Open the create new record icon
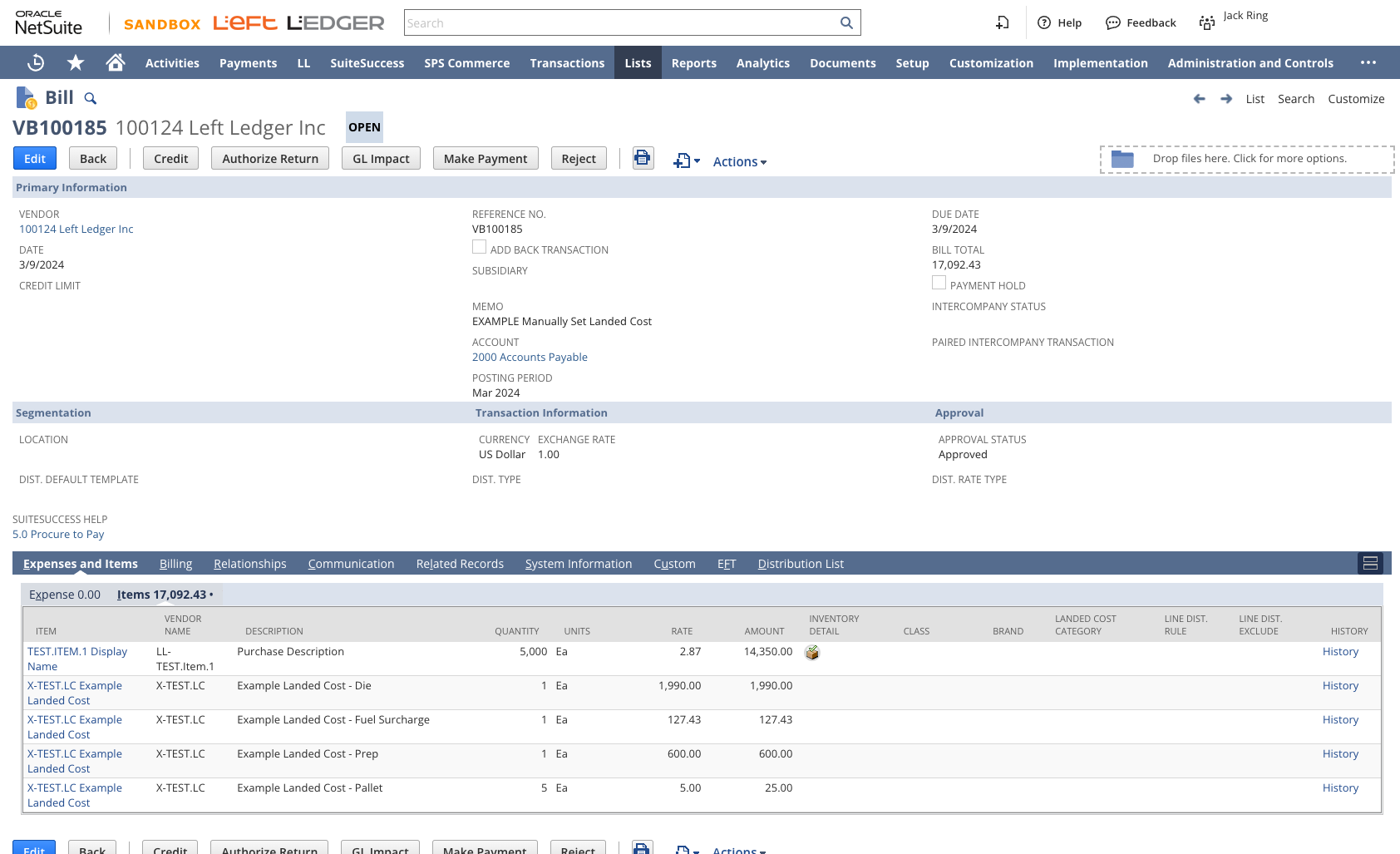1400x854 pixels. (1003, 22)
